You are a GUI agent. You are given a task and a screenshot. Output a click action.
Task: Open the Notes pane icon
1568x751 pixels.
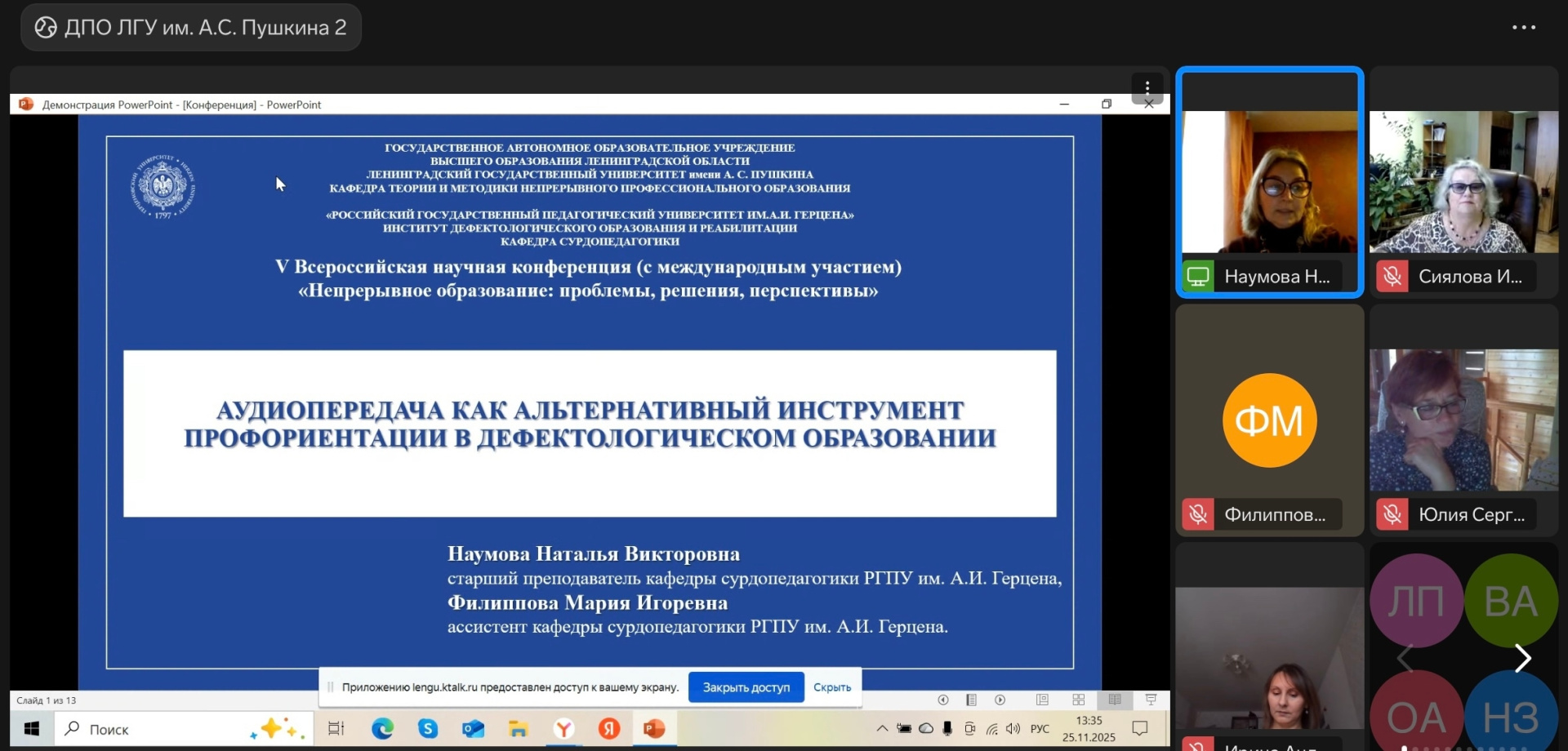click(x=972, y=700)
